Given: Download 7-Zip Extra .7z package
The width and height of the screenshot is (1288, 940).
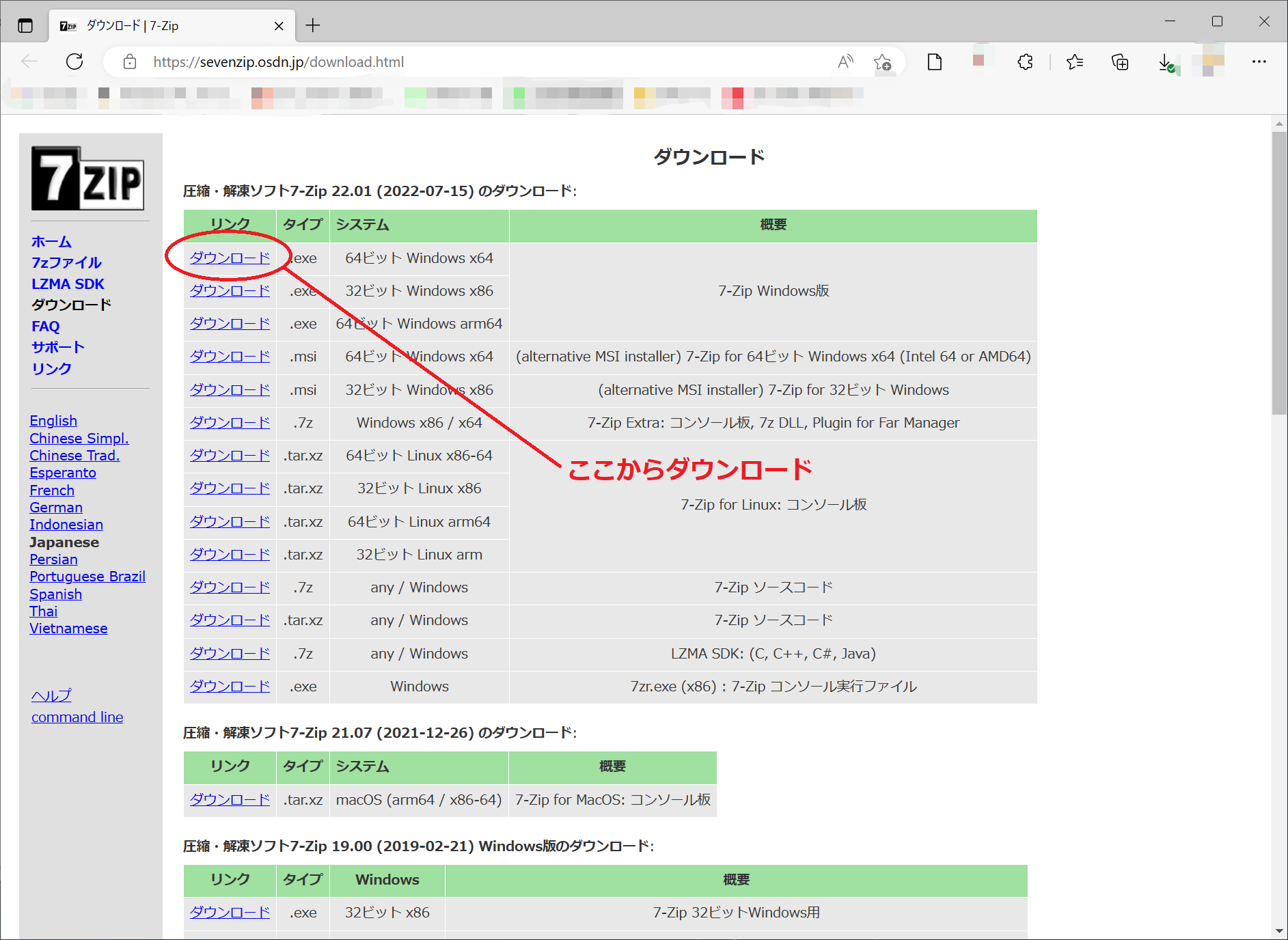Looking at the screenshot, I should (230, 422).
